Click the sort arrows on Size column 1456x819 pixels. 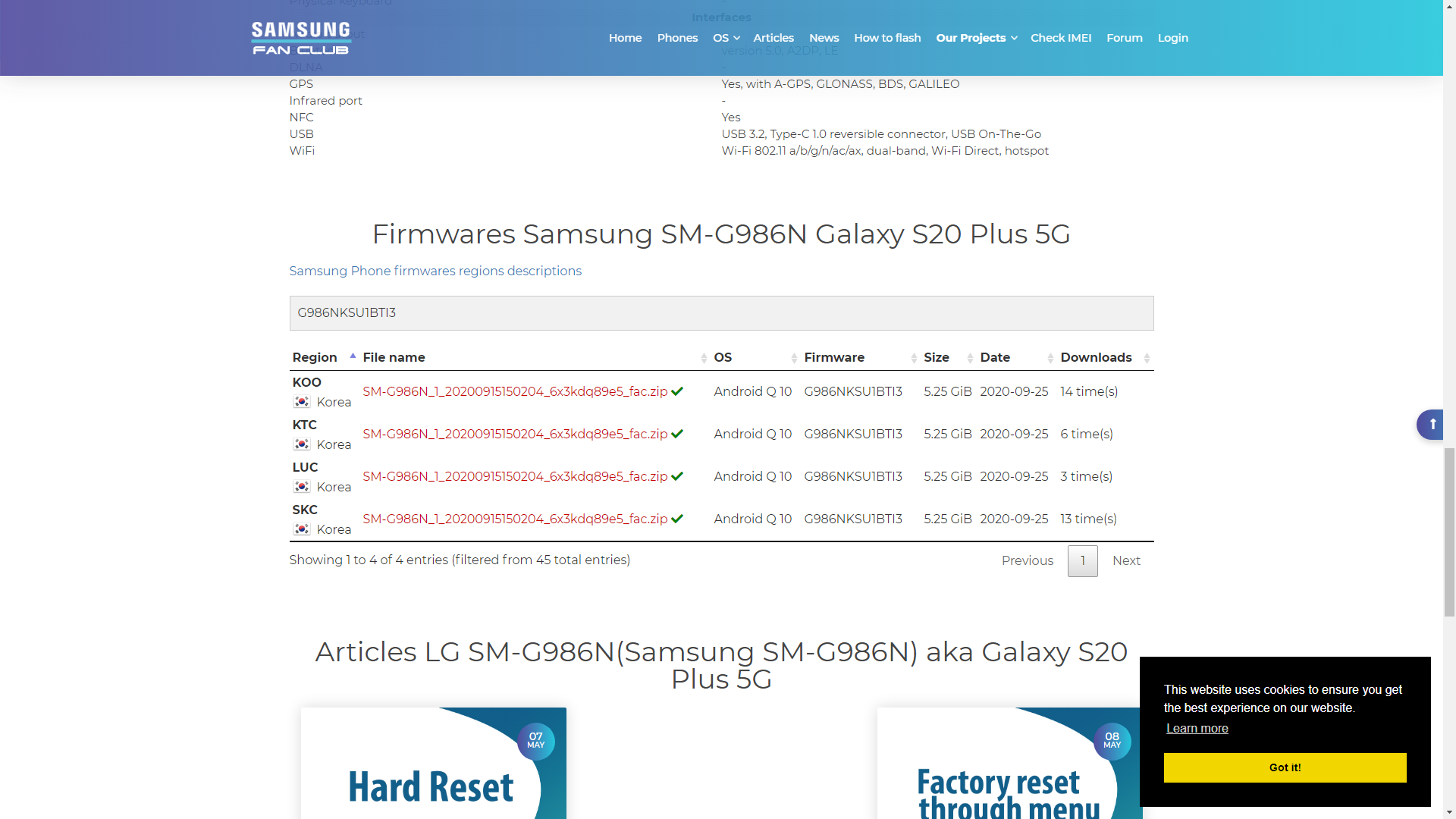pos(970,358)
